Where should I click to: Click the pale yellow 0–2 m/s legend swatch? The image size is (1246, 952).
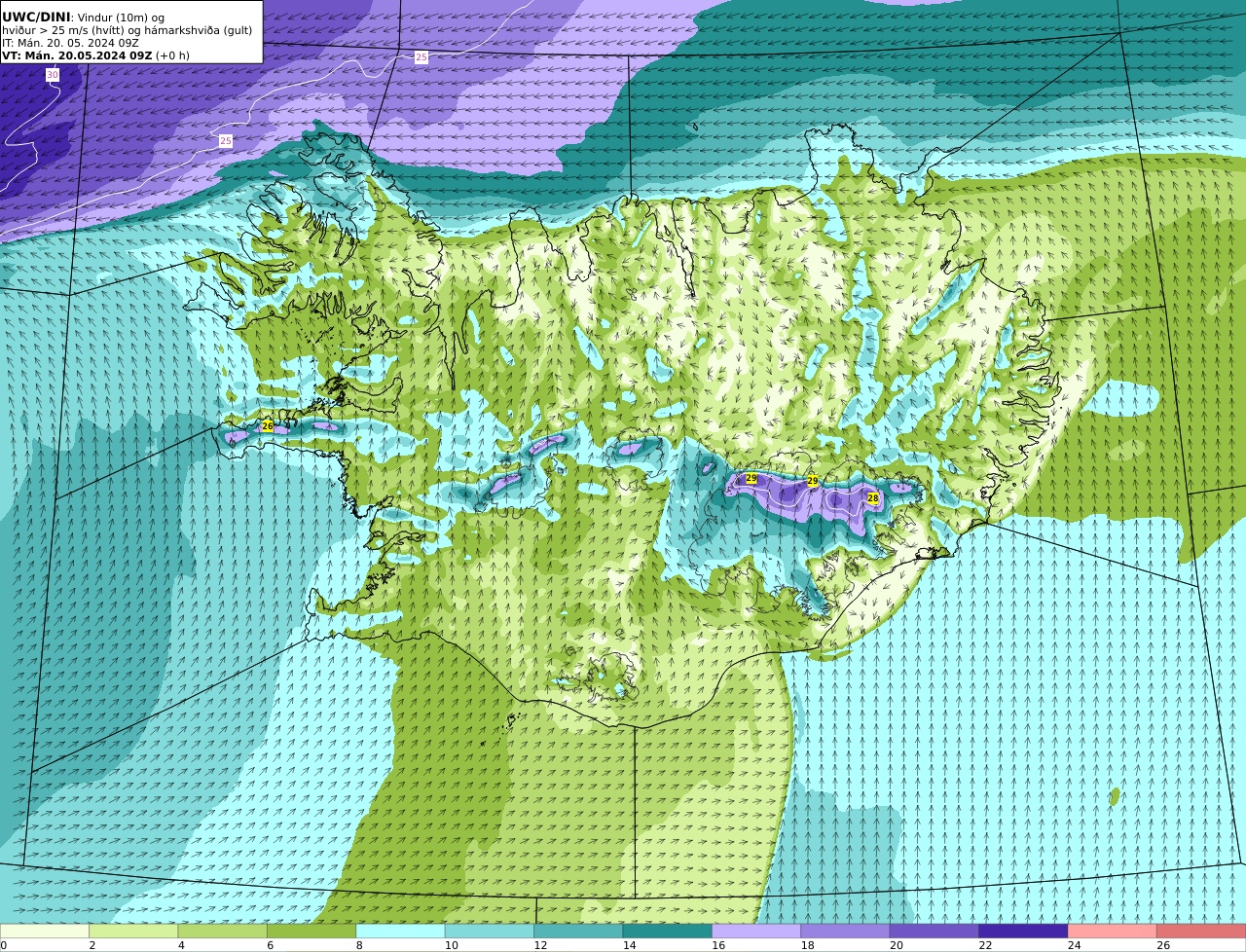(x=45, y=932)
